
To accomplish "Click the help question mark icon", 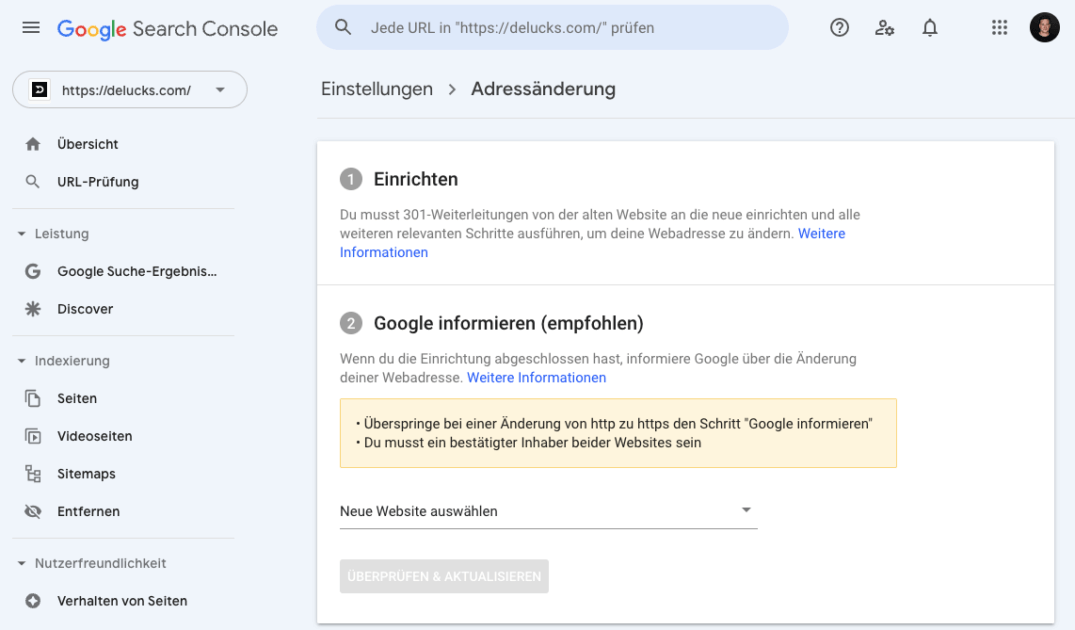I will tap(840, 28).
